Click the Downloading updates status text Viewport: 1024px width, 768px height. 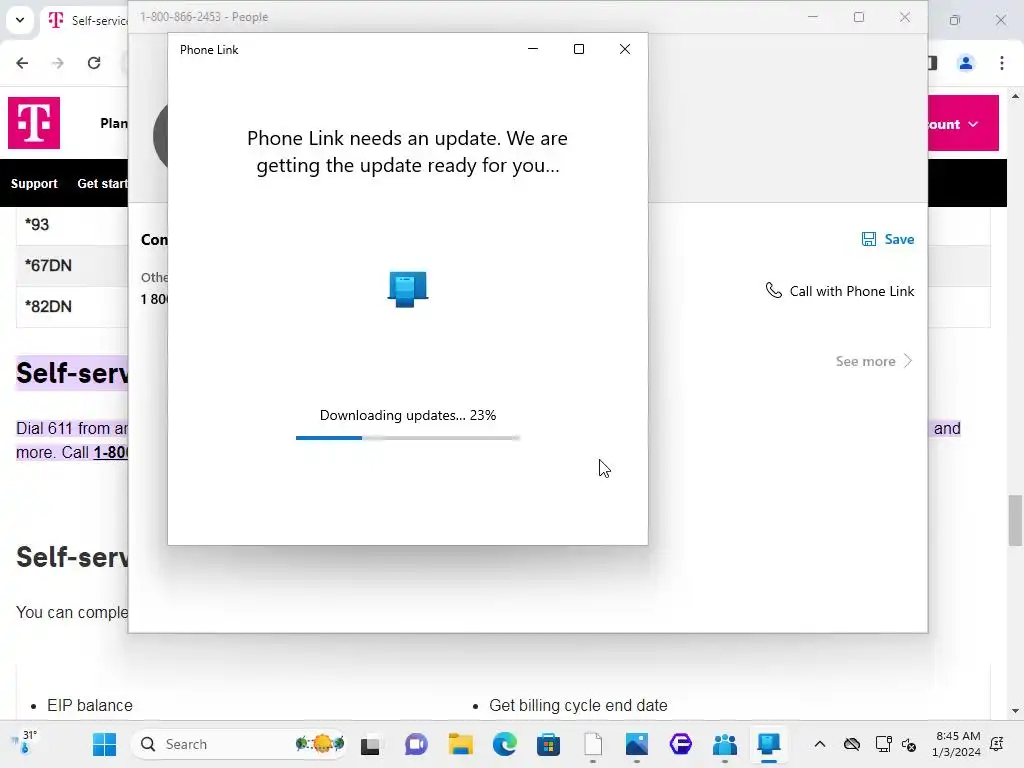408,415
